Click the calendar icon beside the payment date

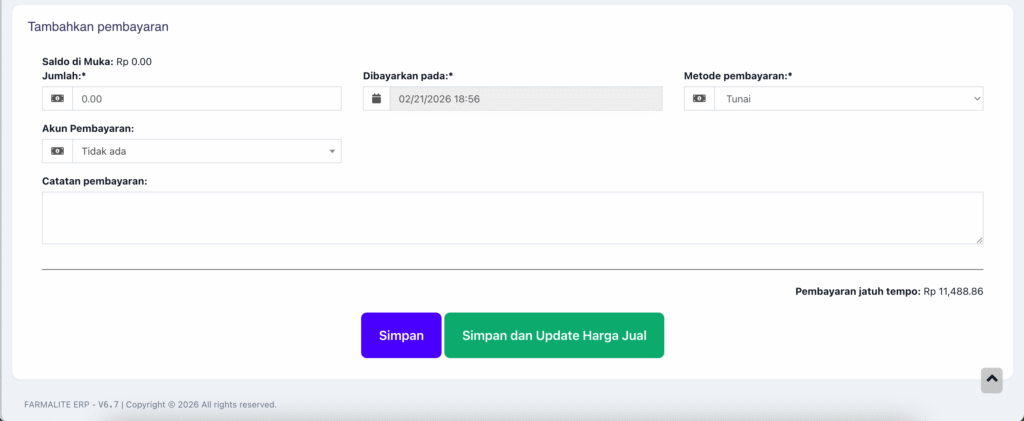point(376,99)
